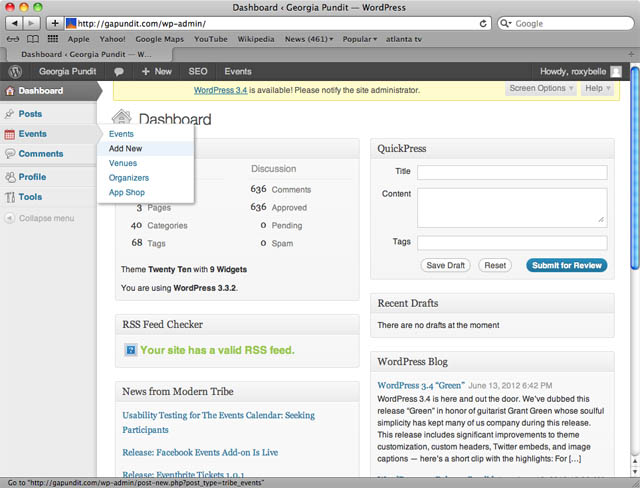Click the site favicon in address bar
This screenshot has height=488, width=640.
[x=71, y=23]
